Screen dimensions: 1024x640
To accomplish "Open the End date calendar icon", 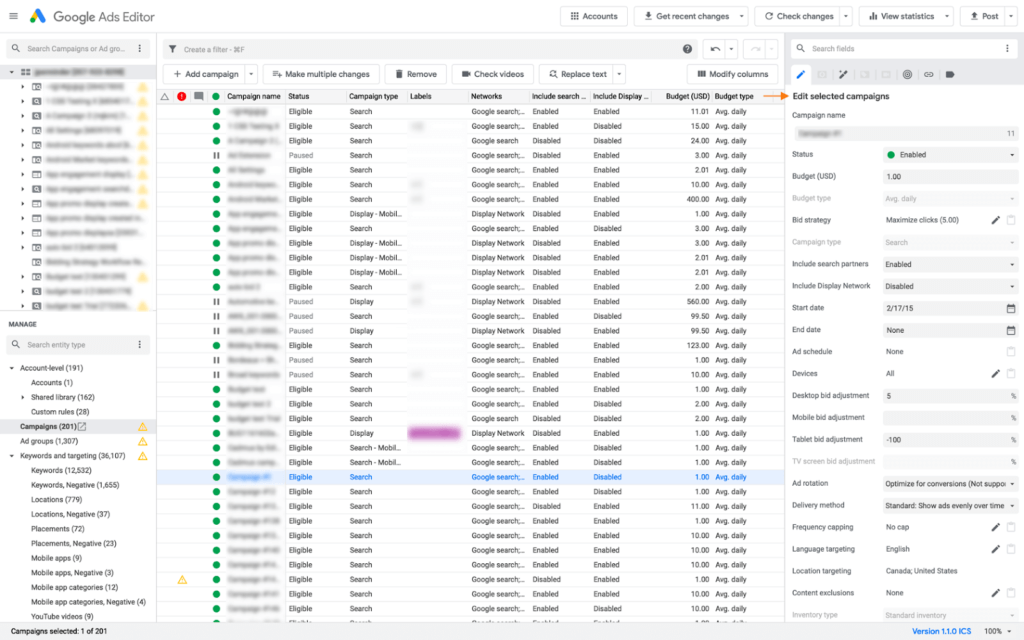I will [1011, 330].
